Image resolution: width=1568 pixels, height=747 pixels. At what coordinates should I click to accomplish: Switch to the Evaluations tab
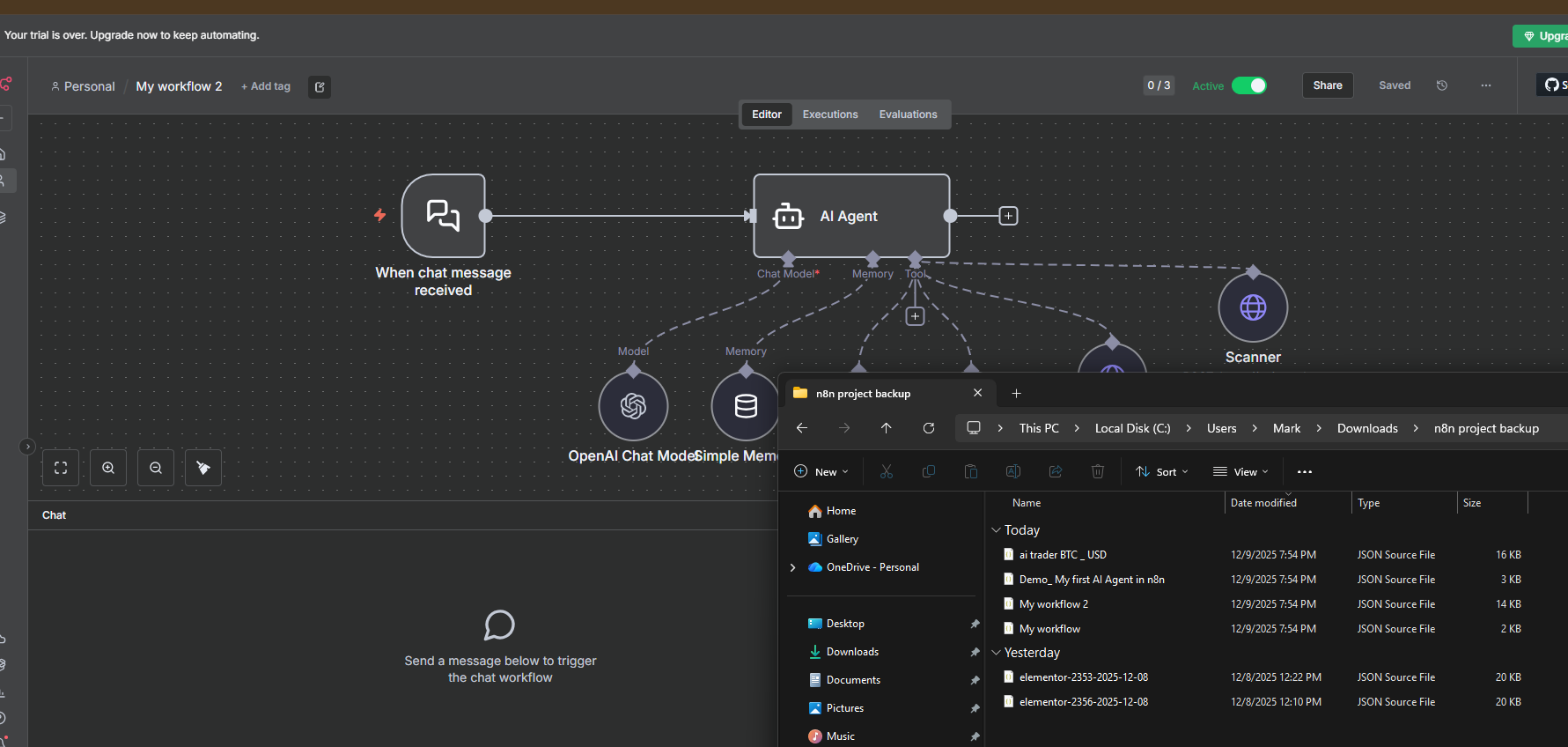(x=908, y=115)
